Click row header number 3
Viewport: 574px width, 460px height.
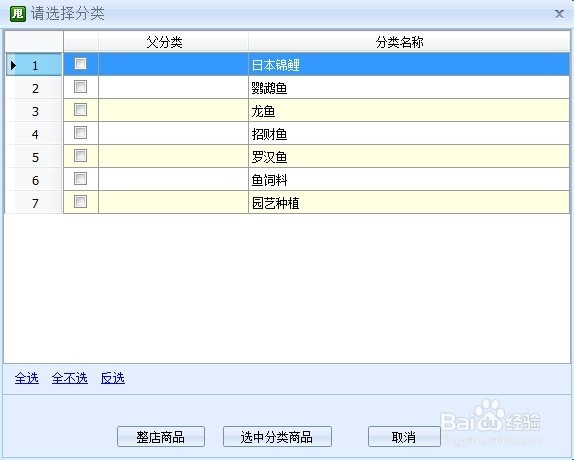tap(34, 111)
